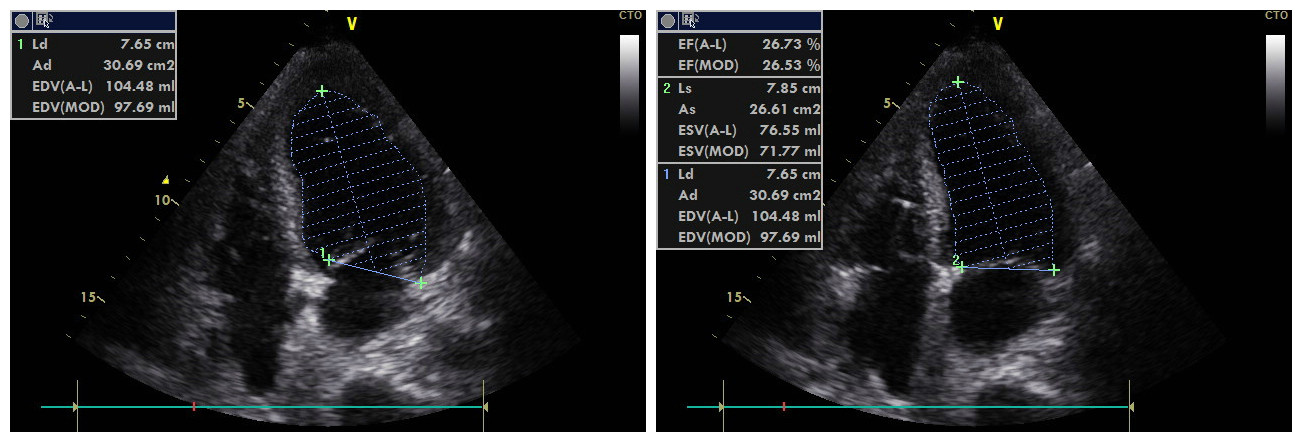Click the yellow focus triangle marker near depth 10
This screenshot has width=1302, height=442.
click(x=167, y=180)
